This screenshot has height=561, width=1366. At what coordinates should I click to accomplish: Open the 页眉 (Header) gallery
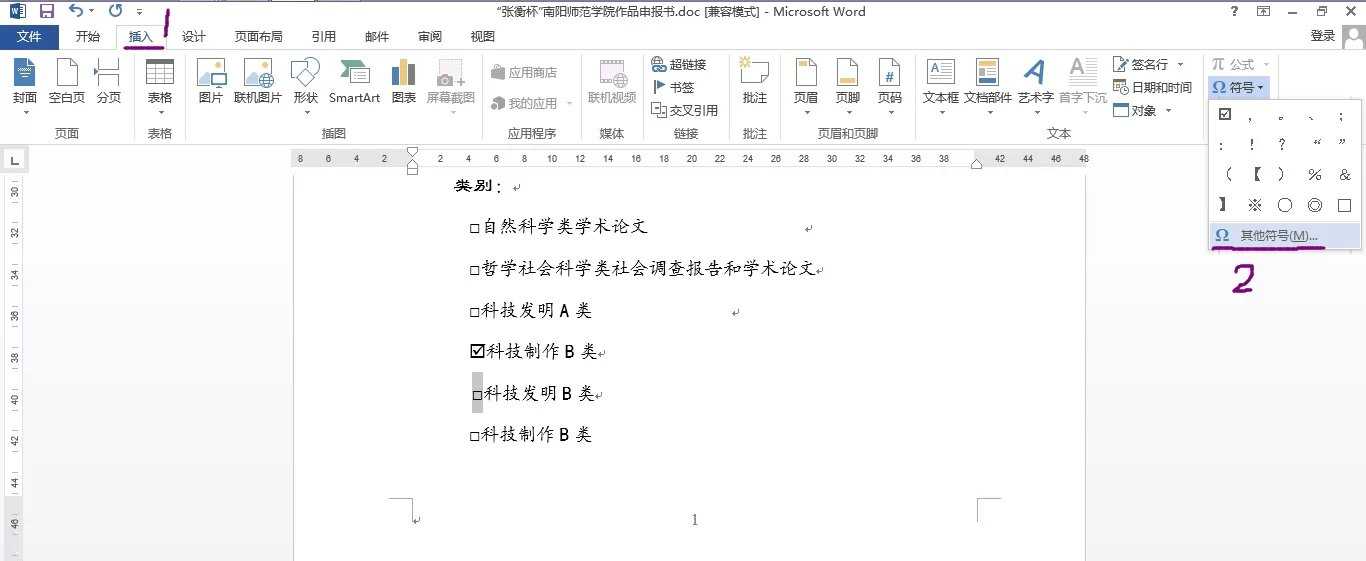point(806,86)
